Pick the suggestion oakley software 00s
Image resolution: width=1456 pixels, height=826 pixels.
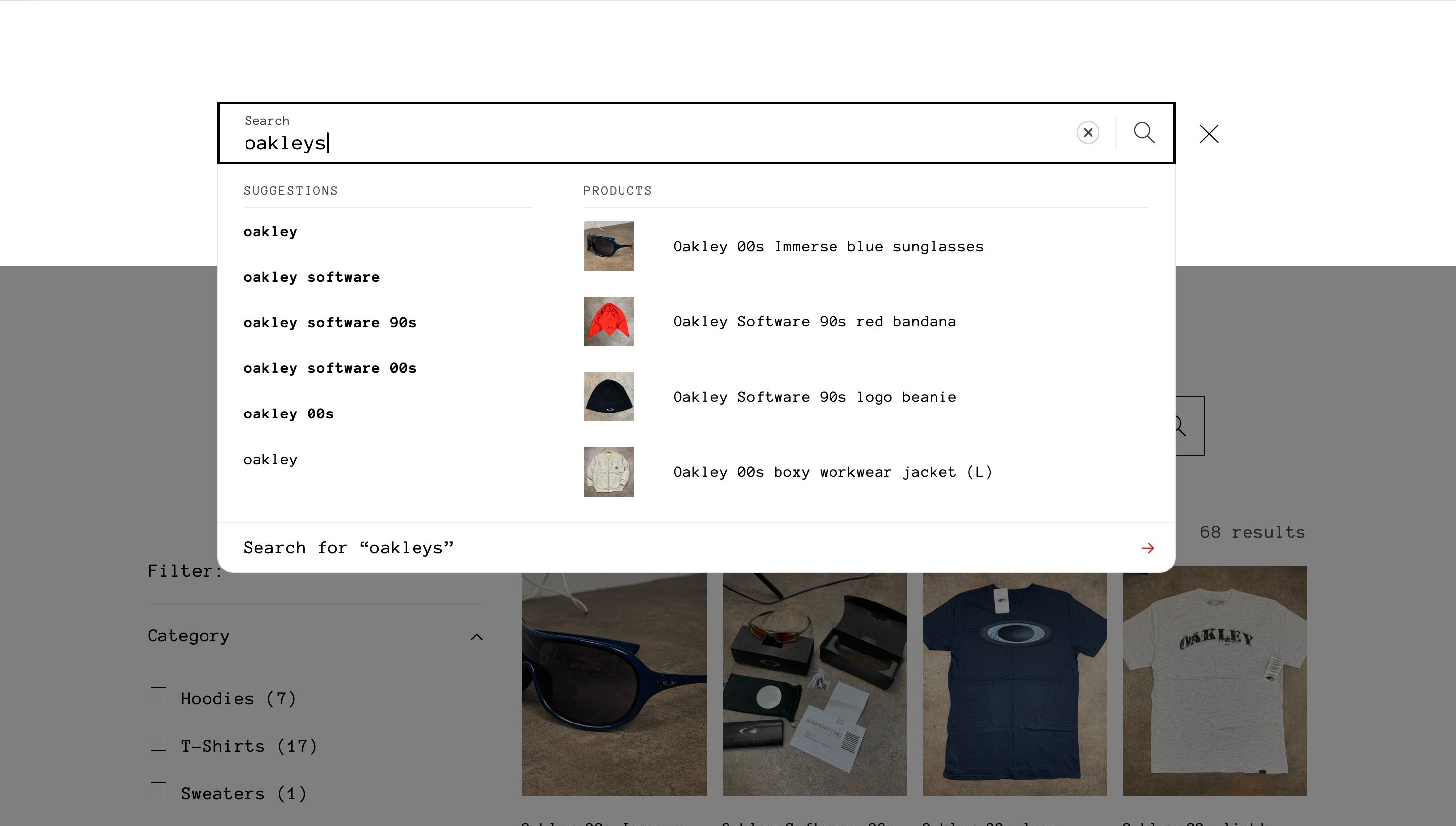(329, 368)
